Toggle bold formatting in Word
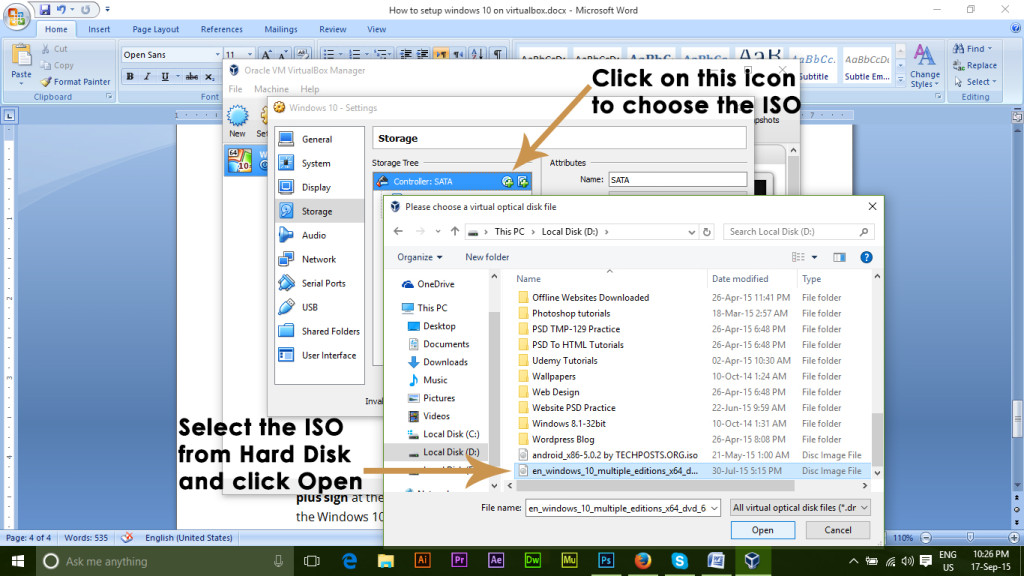The image size is (1024, 576). [x=130, y=76]
